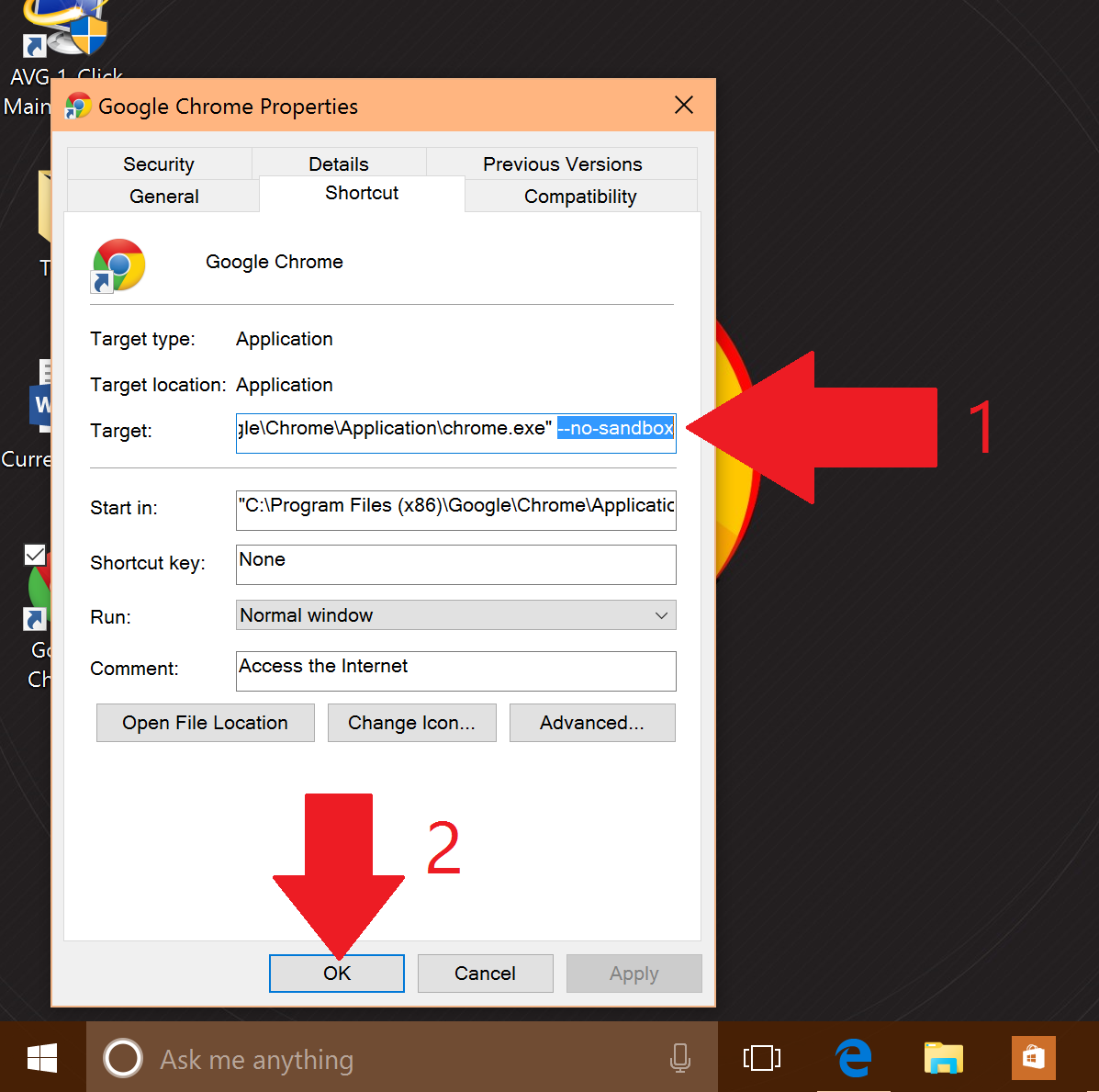Click the Chrome icon in title bar
1099x1092 pixels.
[79, 106]
